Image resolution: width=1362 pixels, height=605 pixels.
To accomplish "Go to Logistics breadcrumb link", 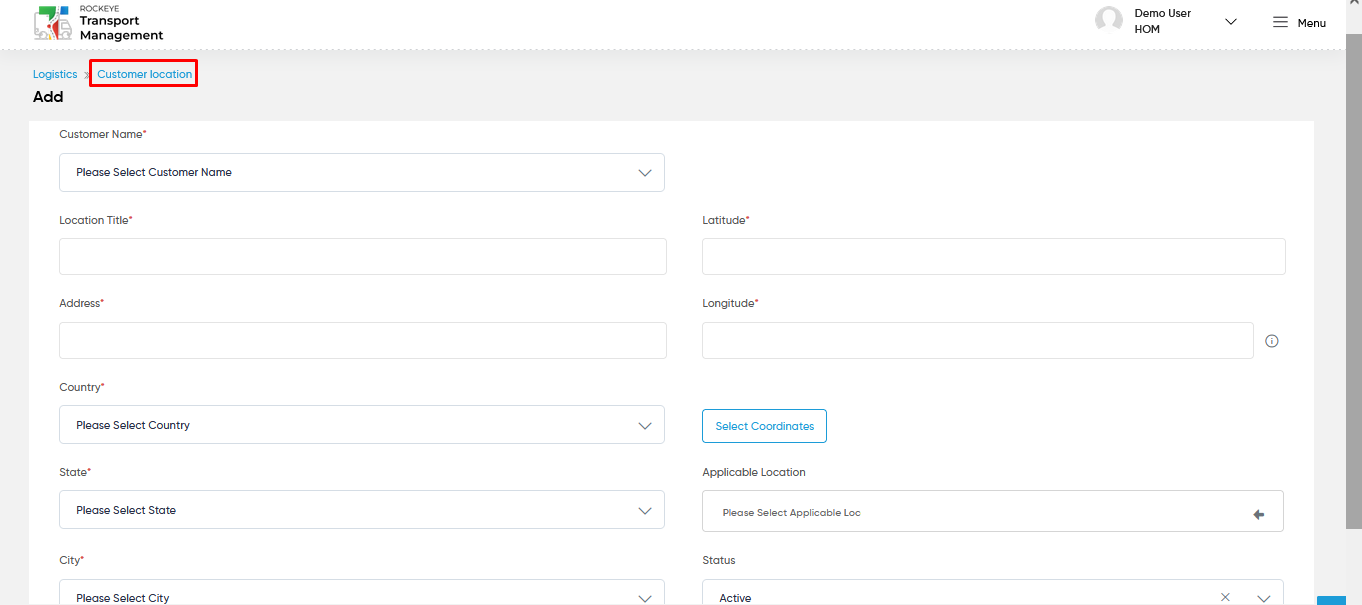I will click(x=55, y=74).
